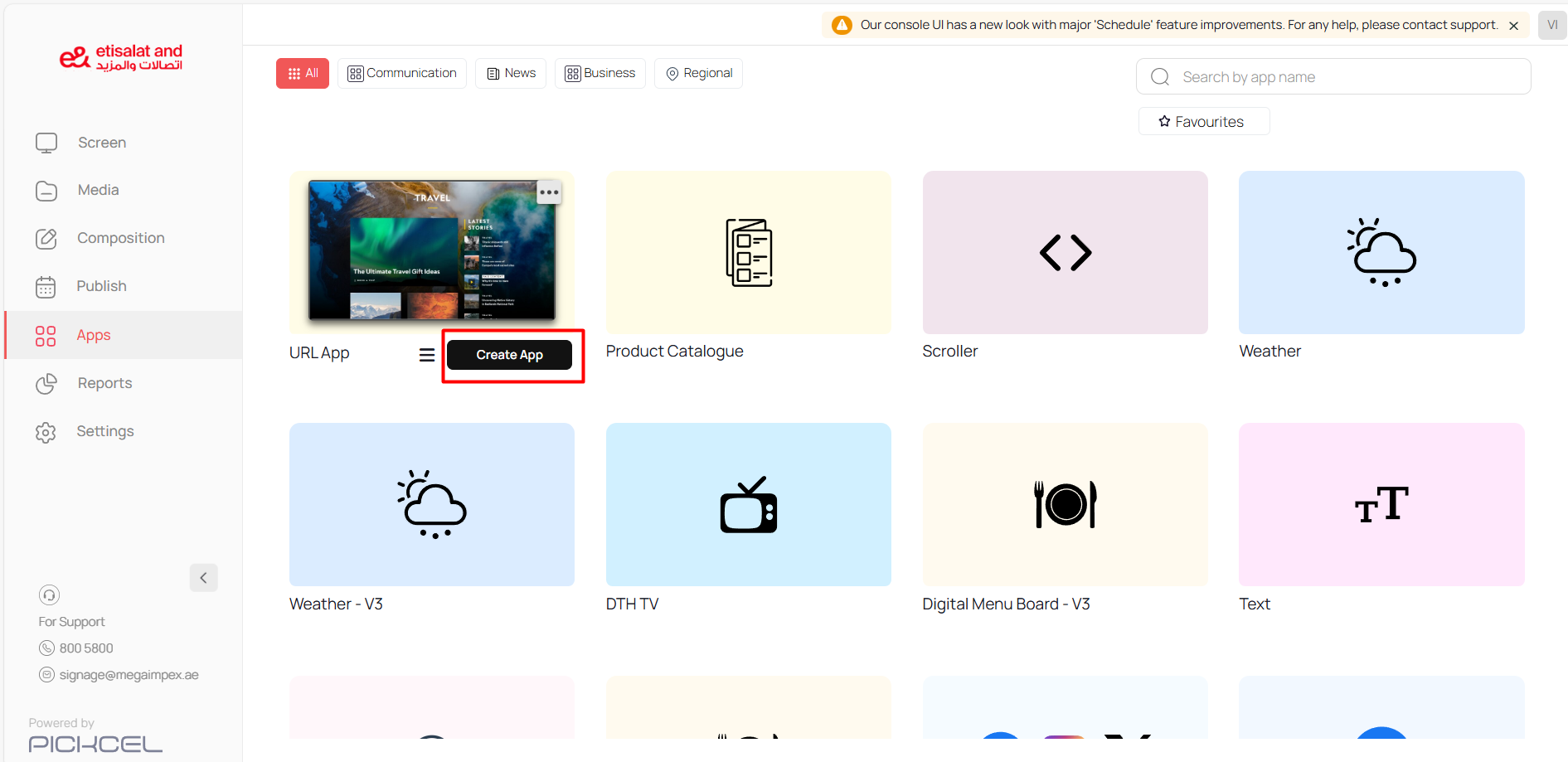
Task: Choose the Text app tile
Action: pyautogui.click(x=1381, y=505)
